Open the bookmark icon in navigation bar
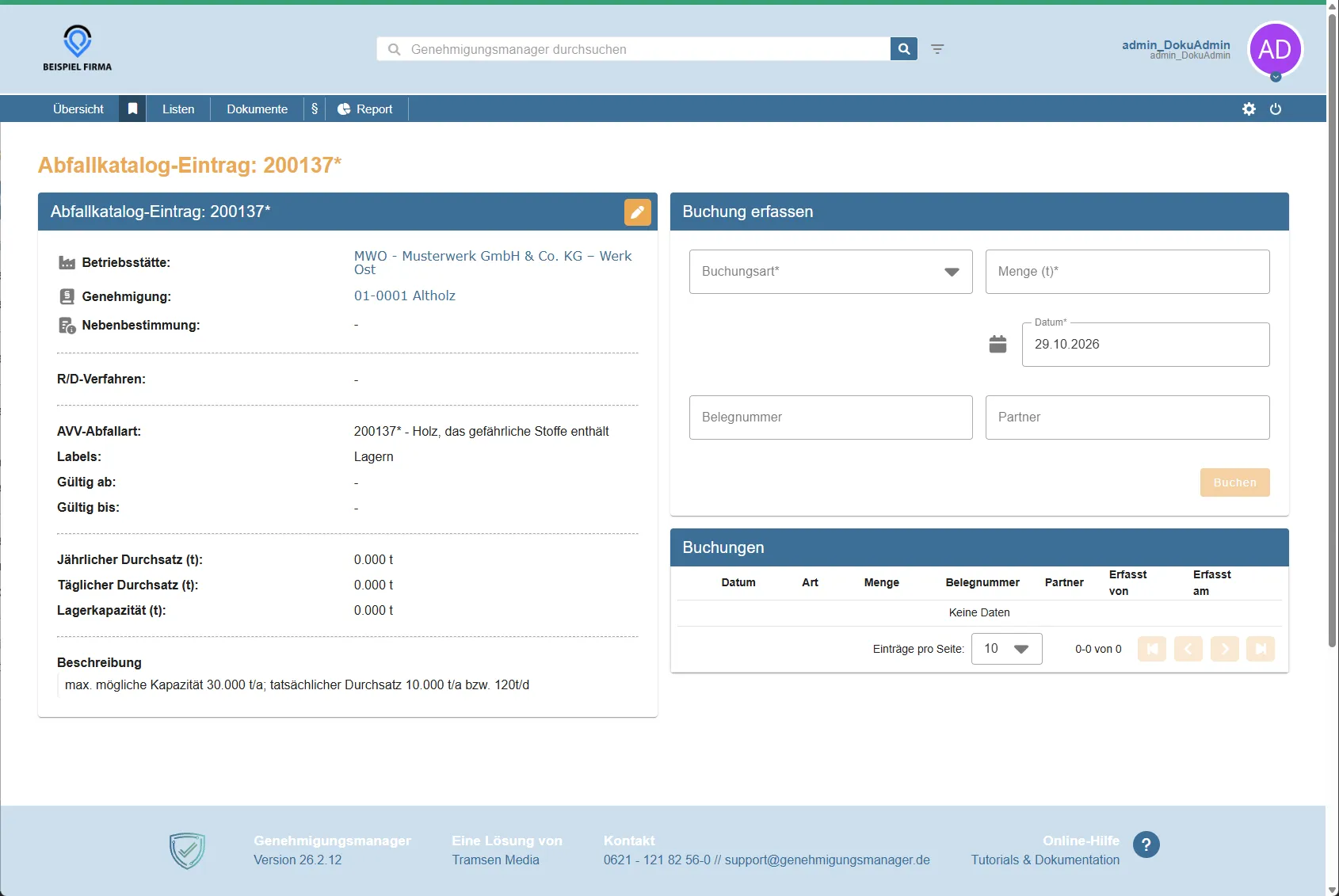1339x896 pixels. (133, 109)
